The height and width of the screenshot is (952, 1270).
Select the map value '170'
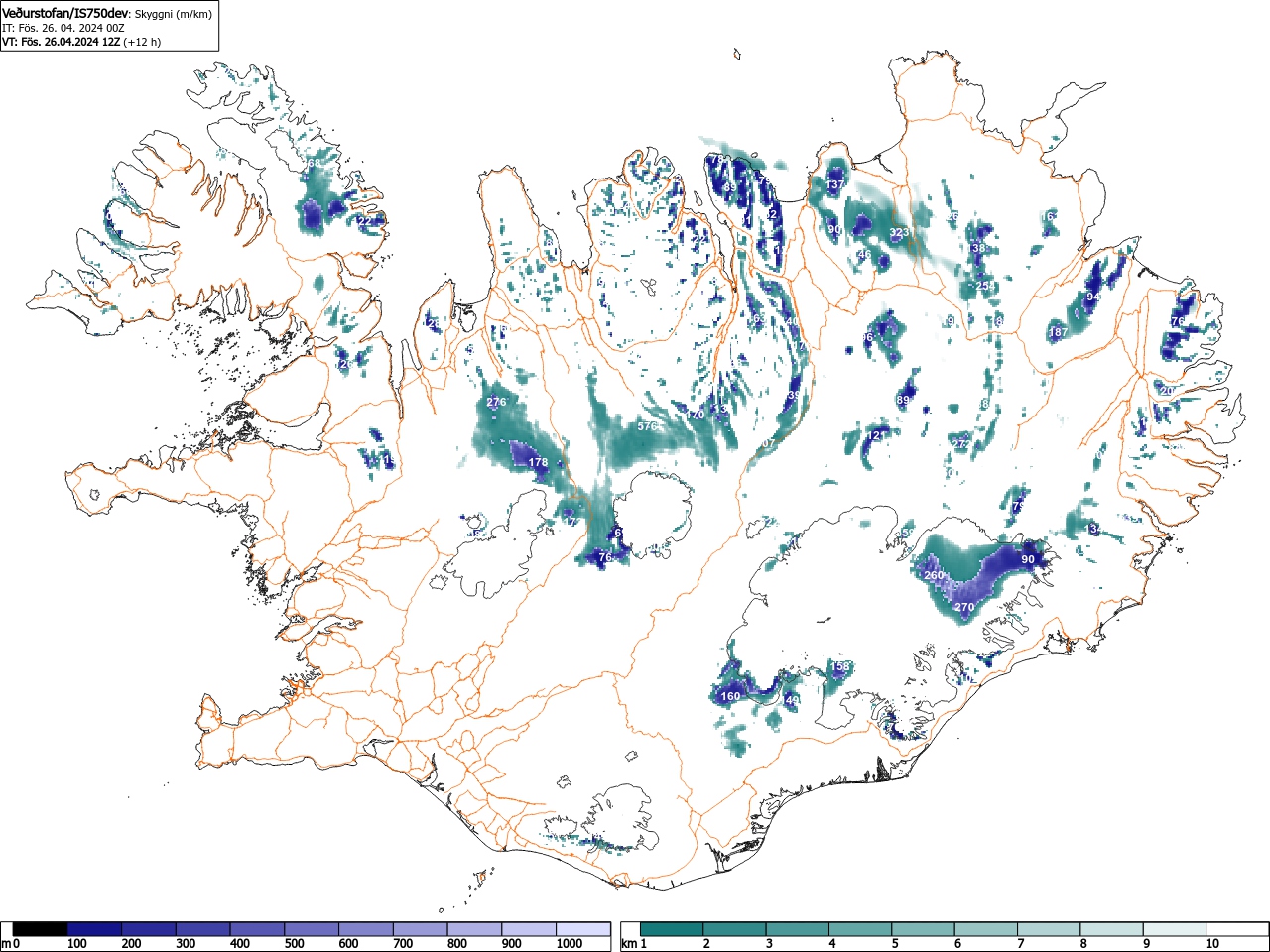(x=696, y=415)
